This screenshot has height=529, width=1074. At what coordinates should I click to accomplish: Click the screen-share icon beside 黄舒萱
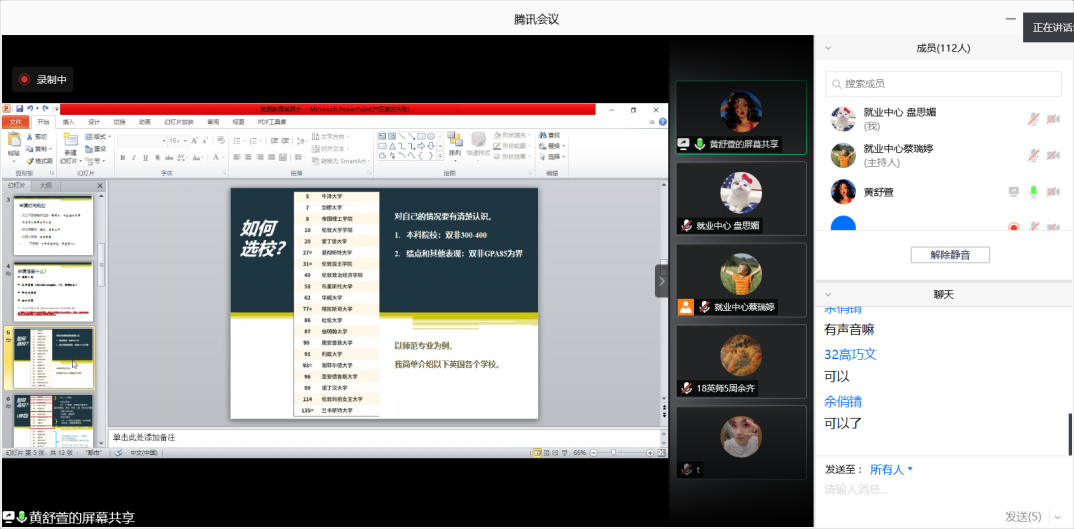(x=1013, y=191)
